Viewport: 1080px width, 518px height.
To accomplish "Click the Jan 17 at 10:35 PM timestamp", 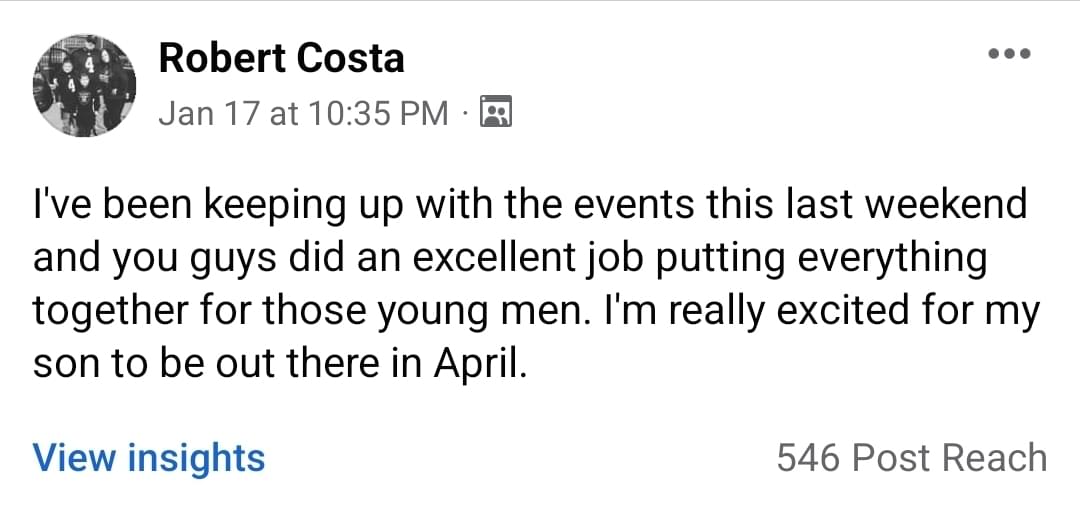I will 303,113.
